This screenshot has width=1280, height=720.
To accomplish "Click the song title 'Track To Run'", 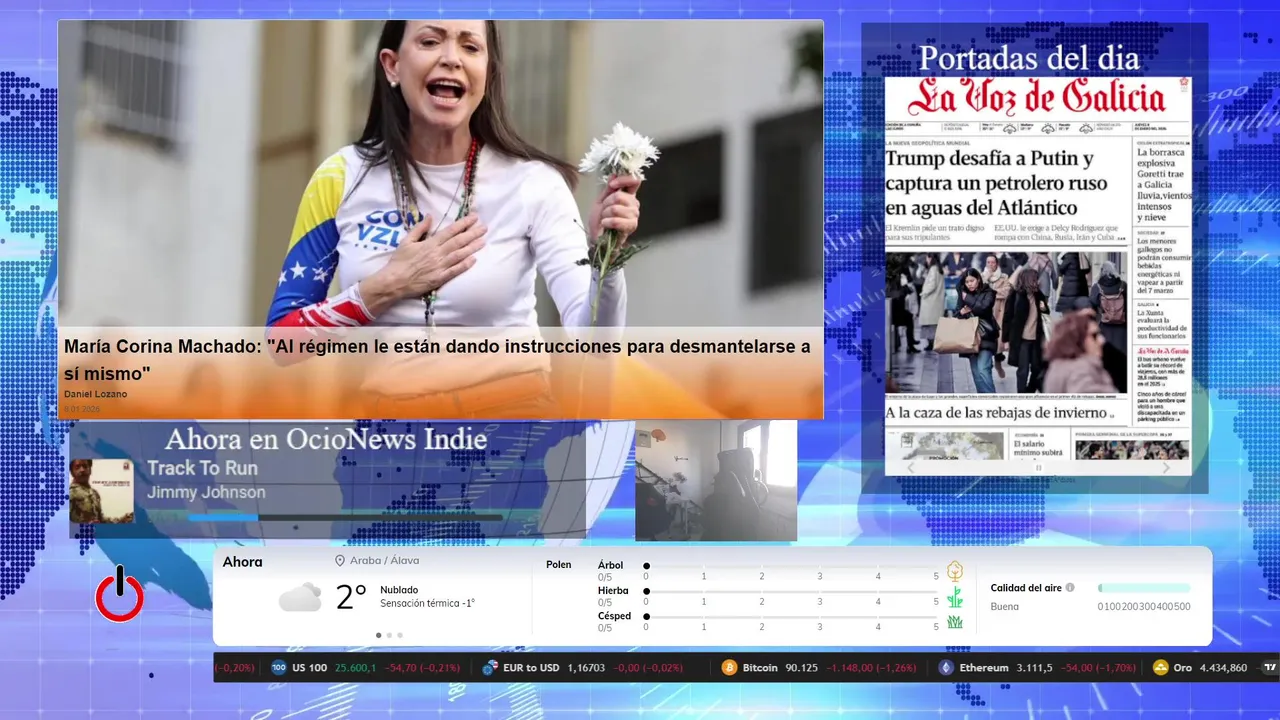I will [x=202, y=468].
